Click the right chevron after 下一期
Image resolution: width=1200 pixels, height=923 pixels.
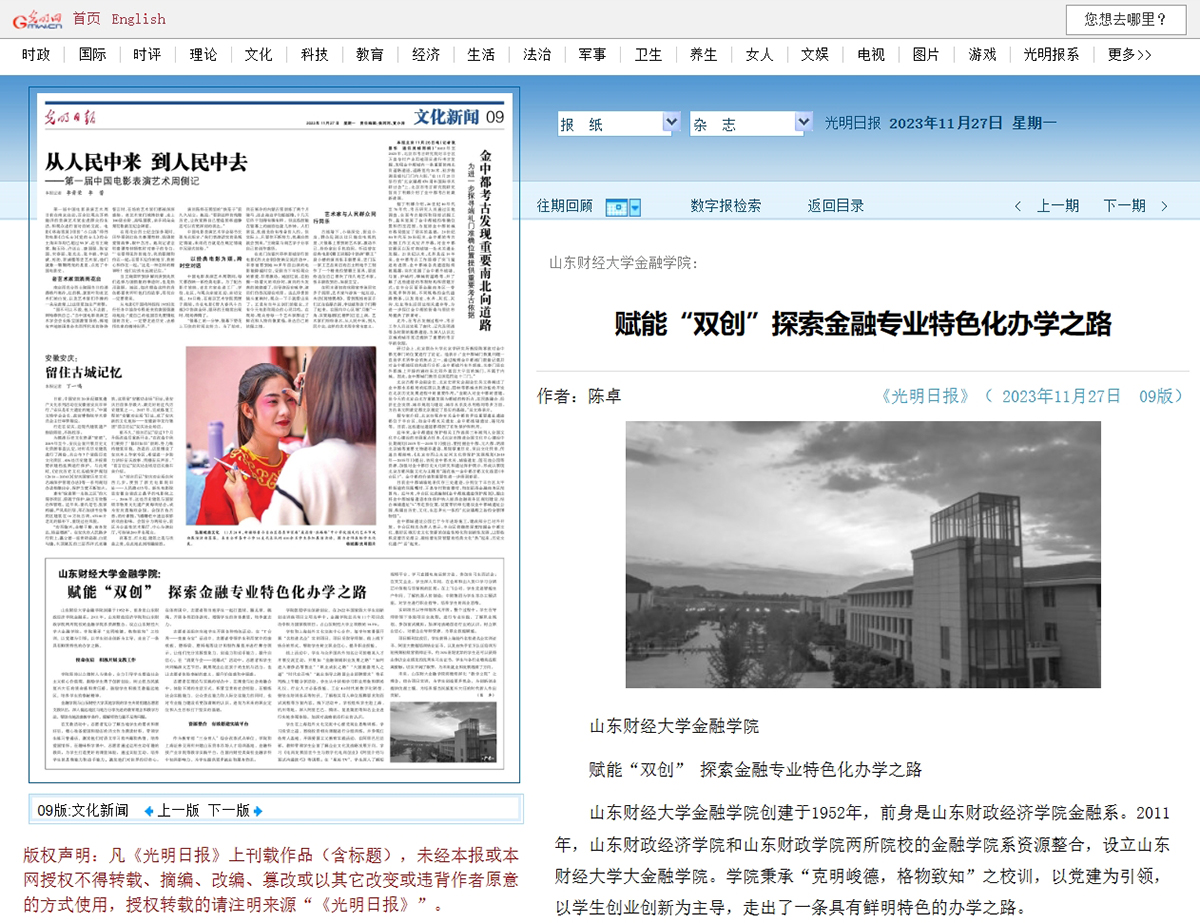tap(1164, 206)
